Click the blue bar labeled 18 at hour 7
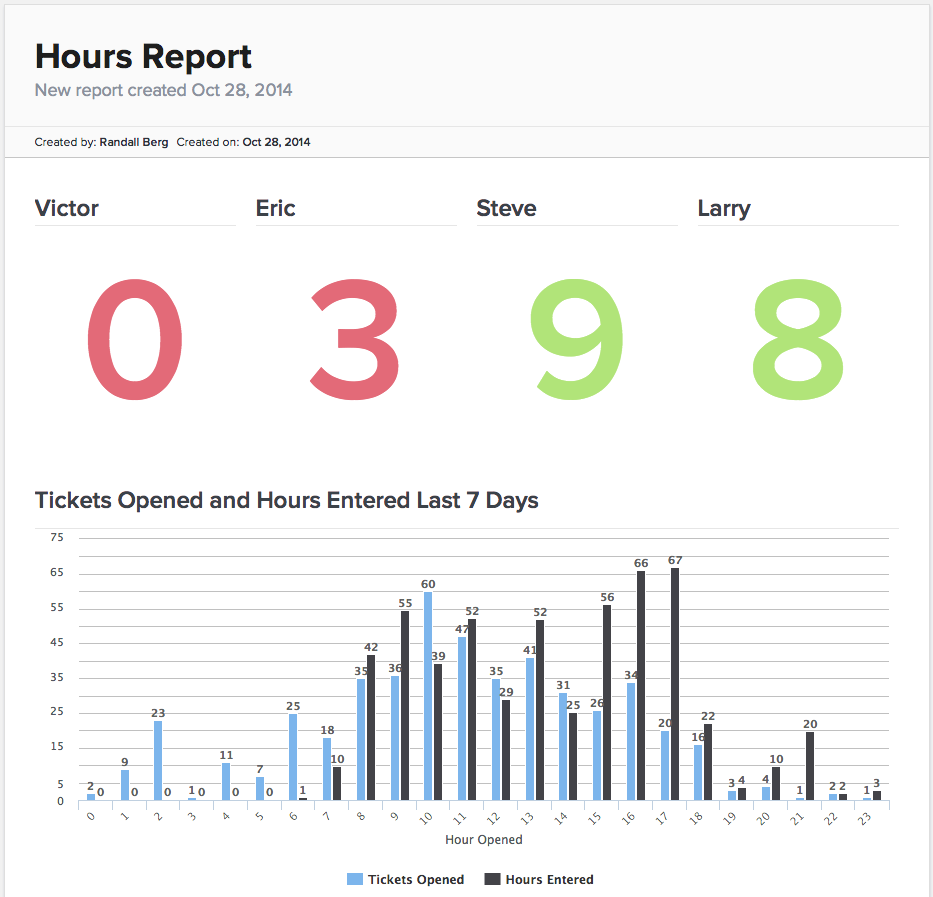 click(327, 769)
